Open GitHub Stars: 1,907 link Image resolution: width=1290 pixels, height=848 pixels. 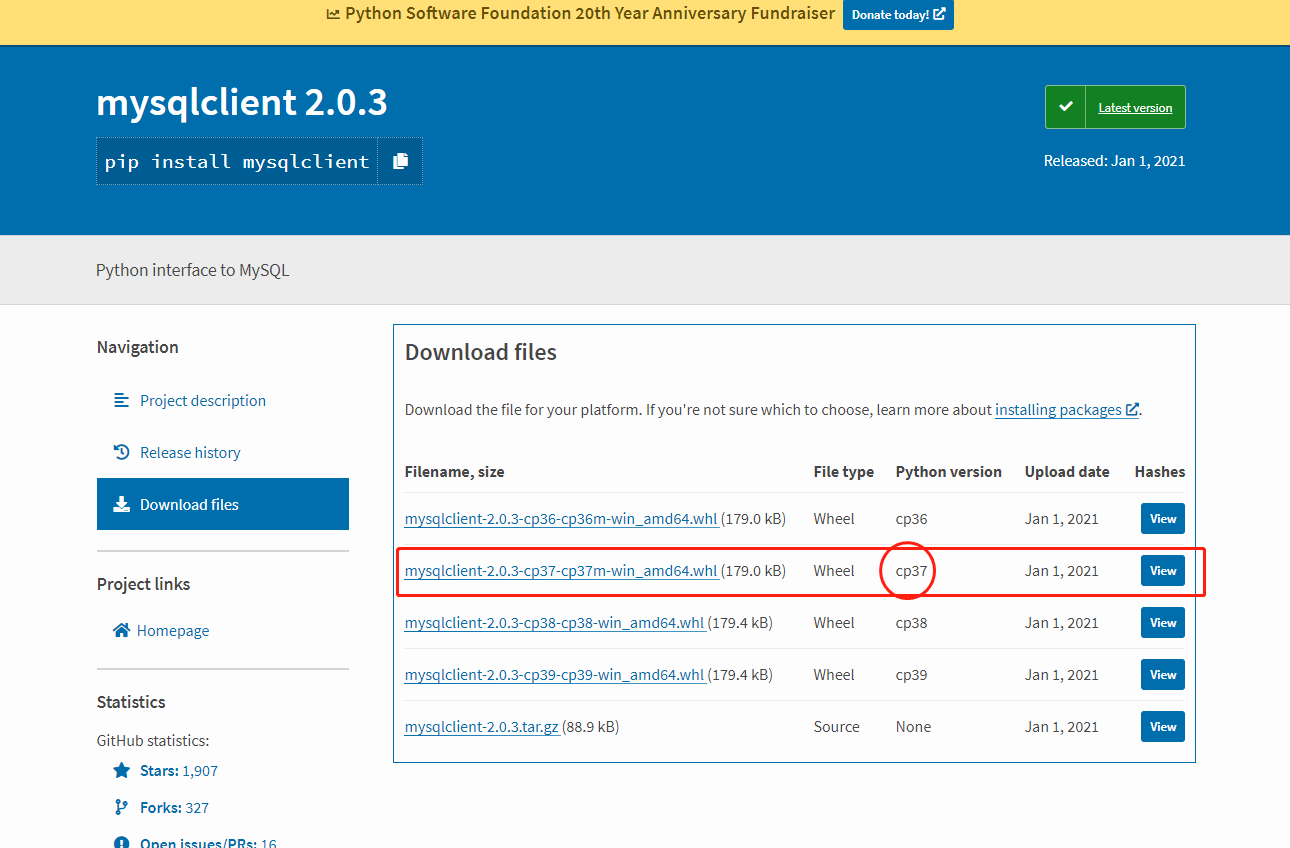point(178,770)
